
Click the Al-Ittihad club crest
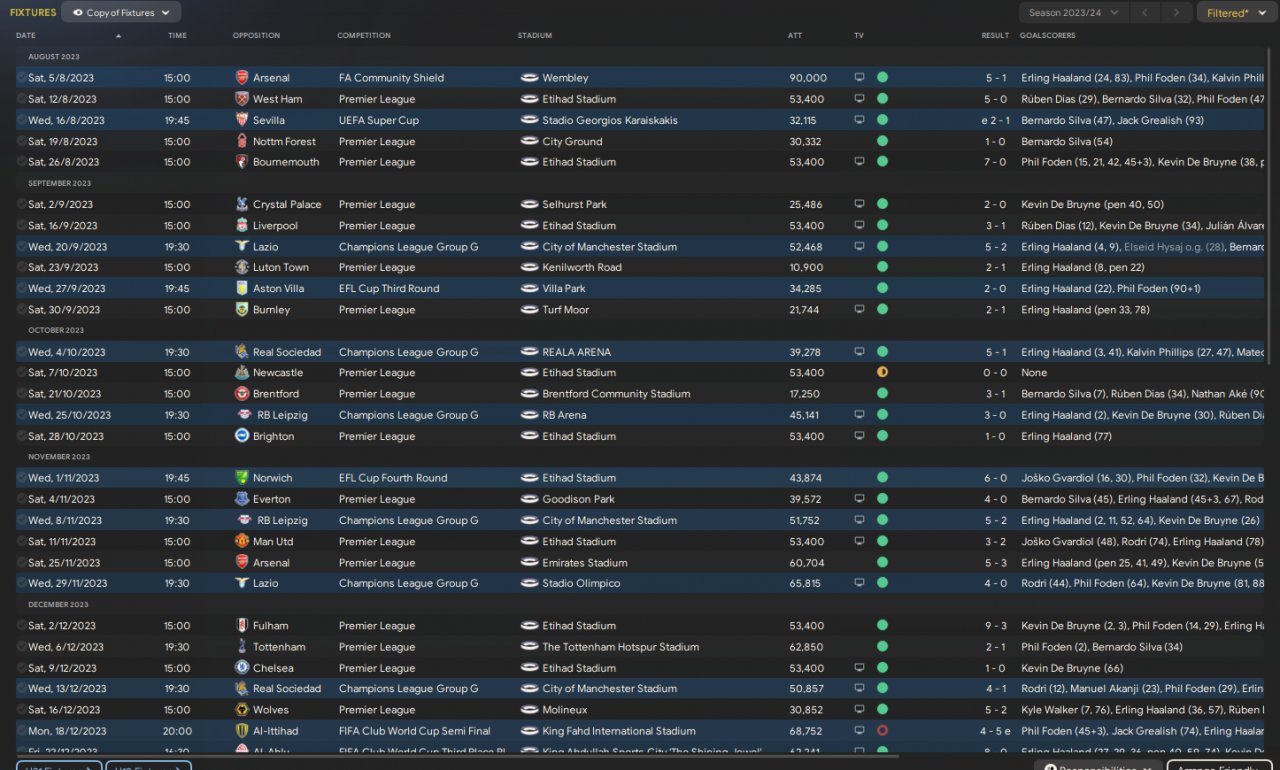click(x=241, y=731)
